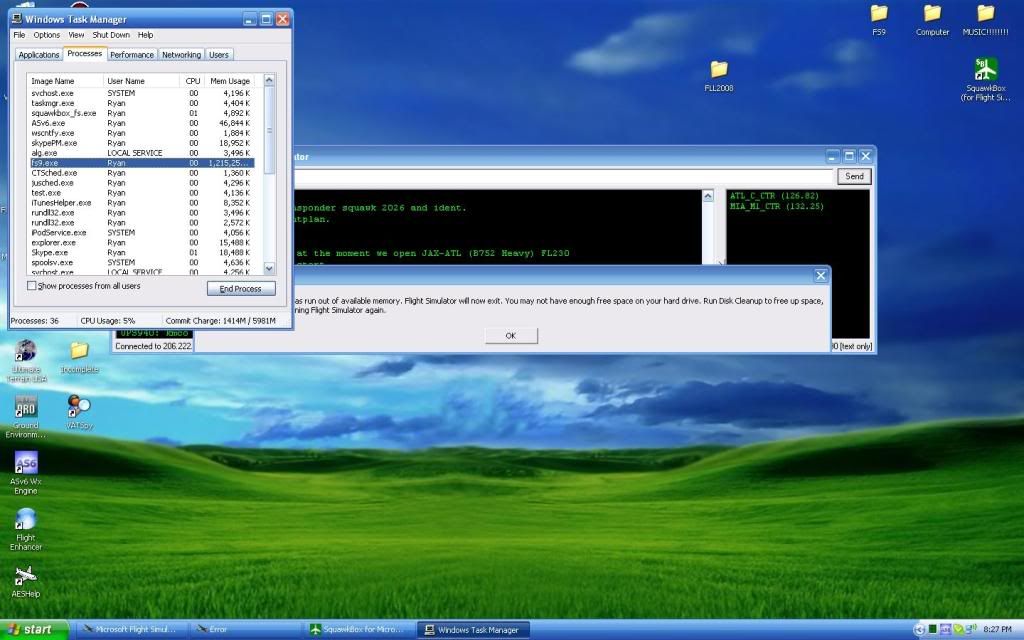
Task: Switch to the Performance tab
Action: pyautogui.click(x=132, y=55)
